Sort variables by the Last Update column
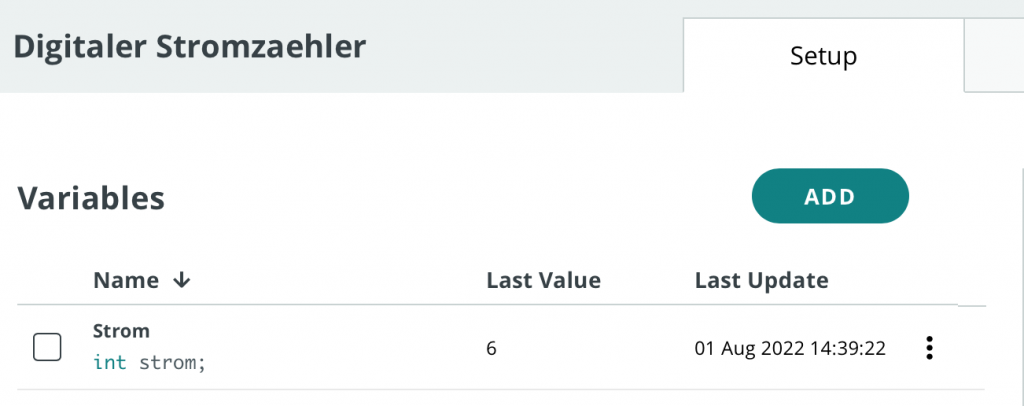 pos(761,281)
